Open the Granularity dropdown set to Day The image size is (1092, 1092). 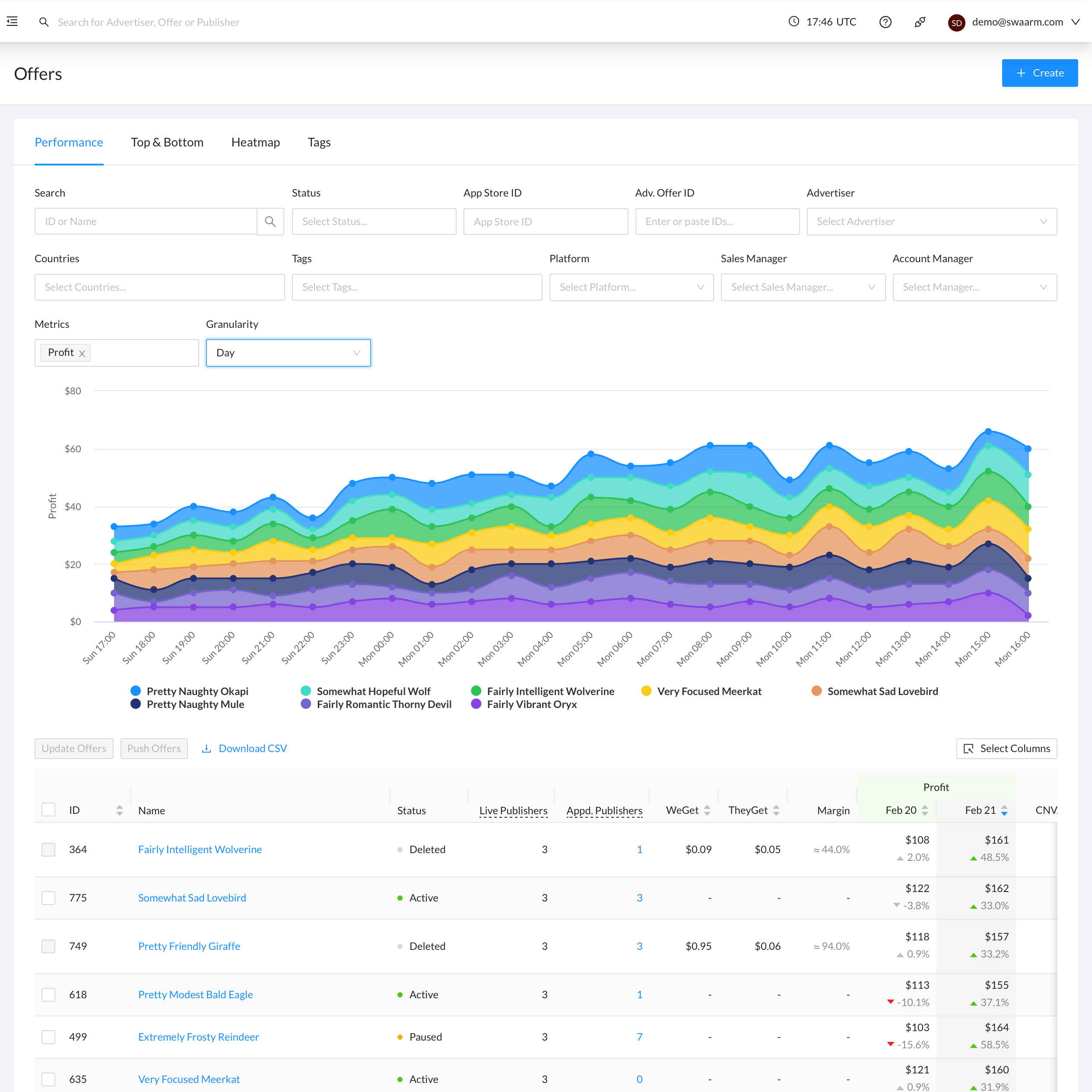click(x=288, y=352)
